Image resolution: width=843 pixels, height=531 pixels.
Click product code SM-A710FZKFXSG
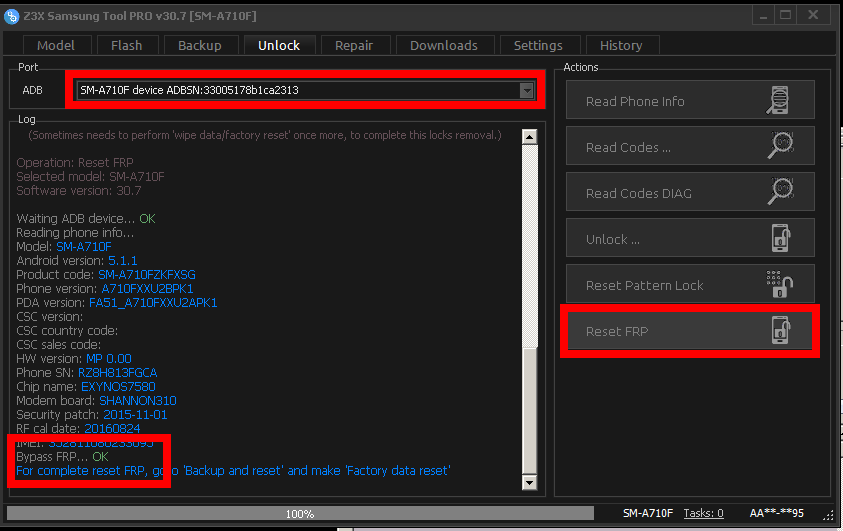click(x=147, y=275)
